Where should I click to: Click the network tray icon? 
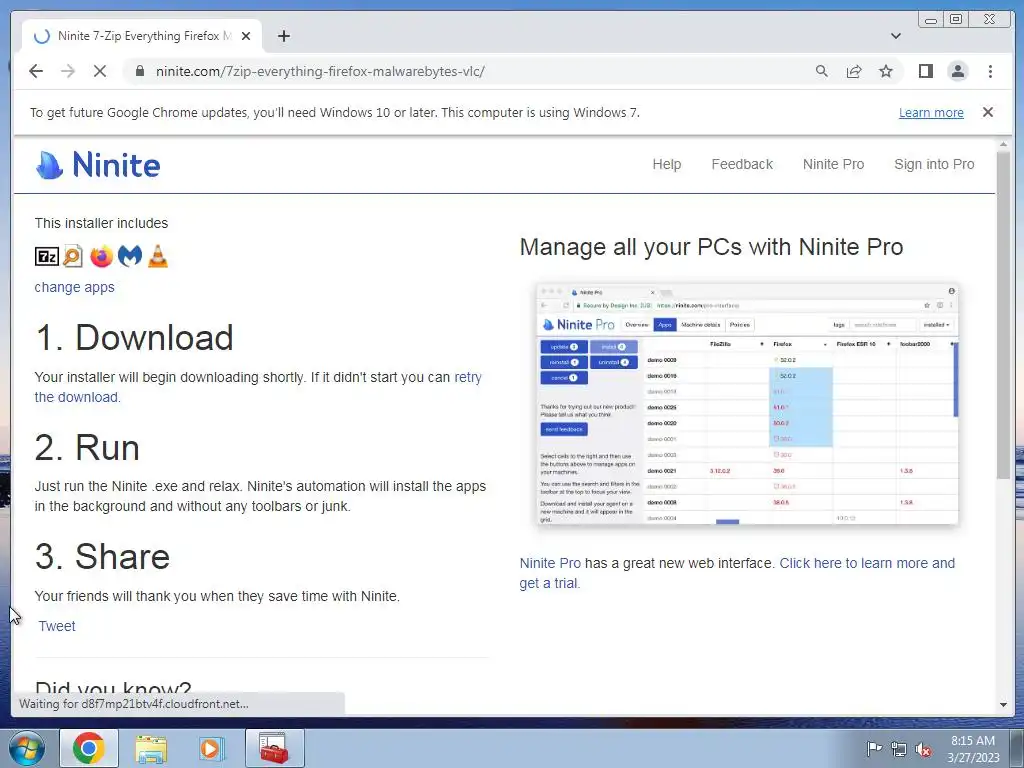coord(899,749)
